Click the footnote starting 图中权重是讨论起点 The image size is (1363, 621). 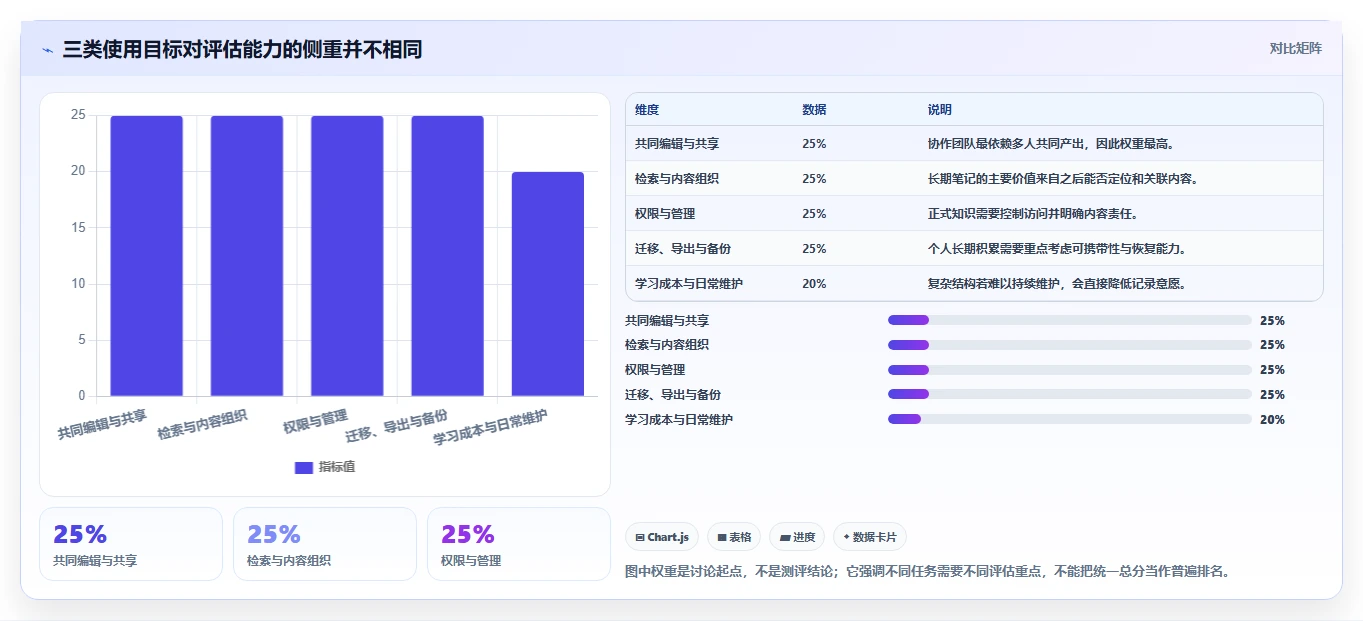point(927,572)
